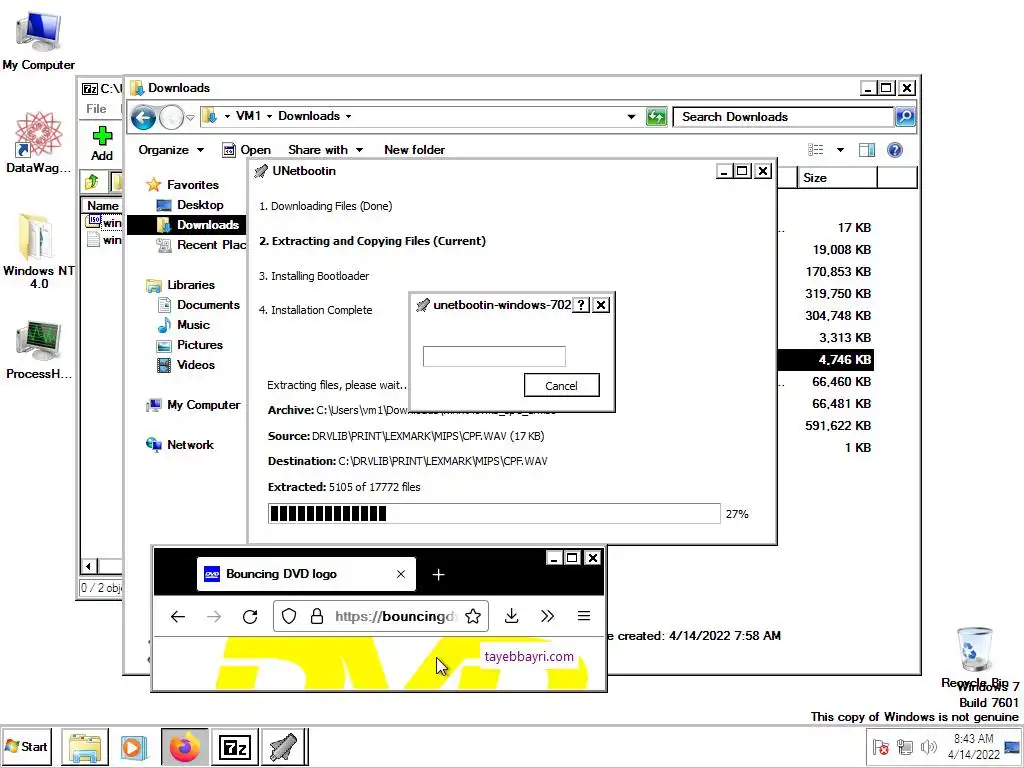Click the padlock site info icon
Screen dimensions: 1024x768
pos(317,616)
